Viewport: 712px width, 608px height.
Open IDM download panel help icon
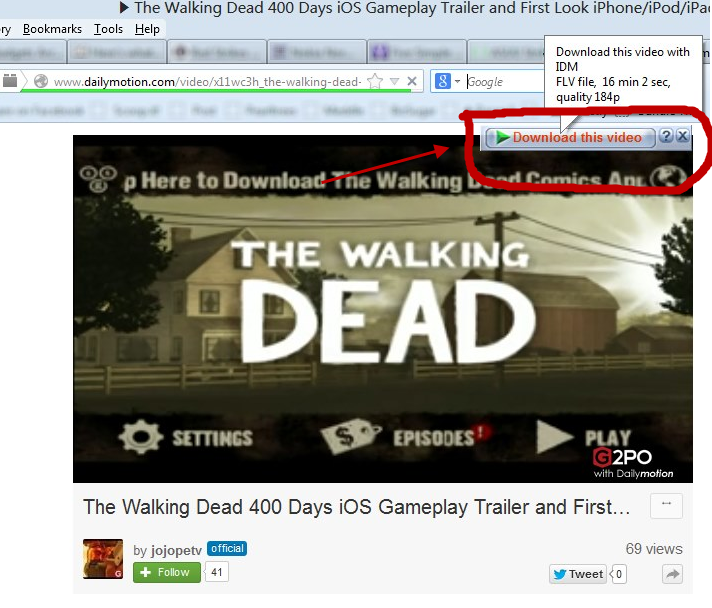click(x=666, y=135)
